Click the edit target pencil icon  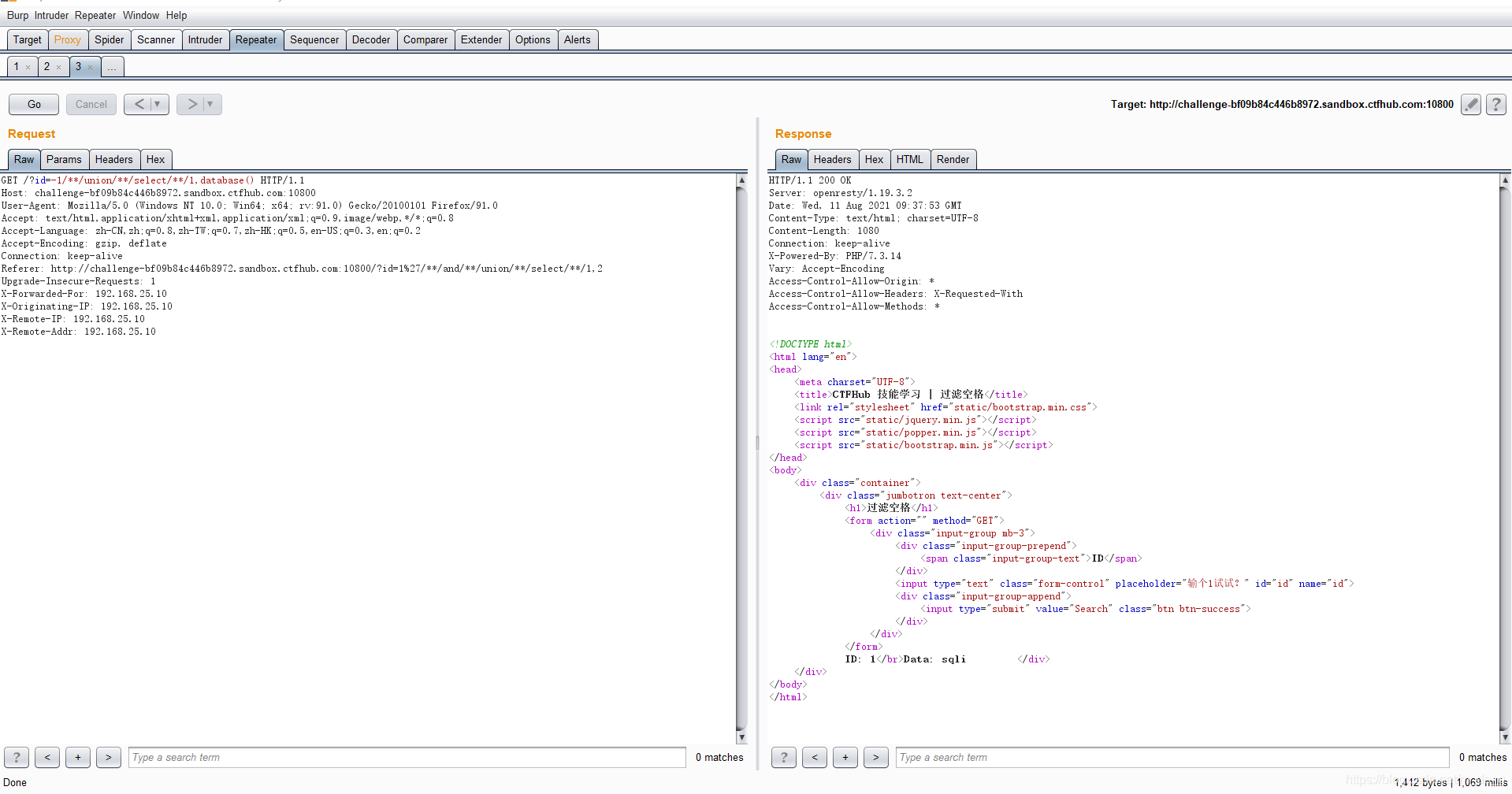1470,104
